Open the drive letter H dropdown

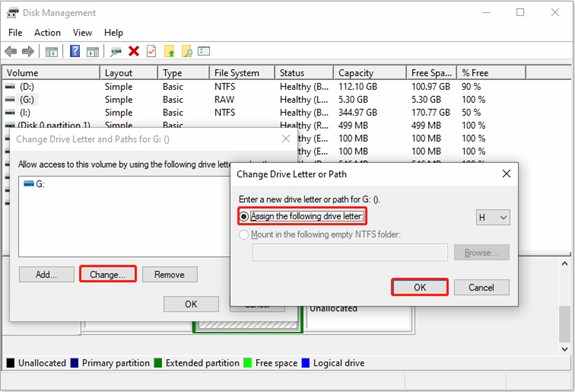pos(493,217)
